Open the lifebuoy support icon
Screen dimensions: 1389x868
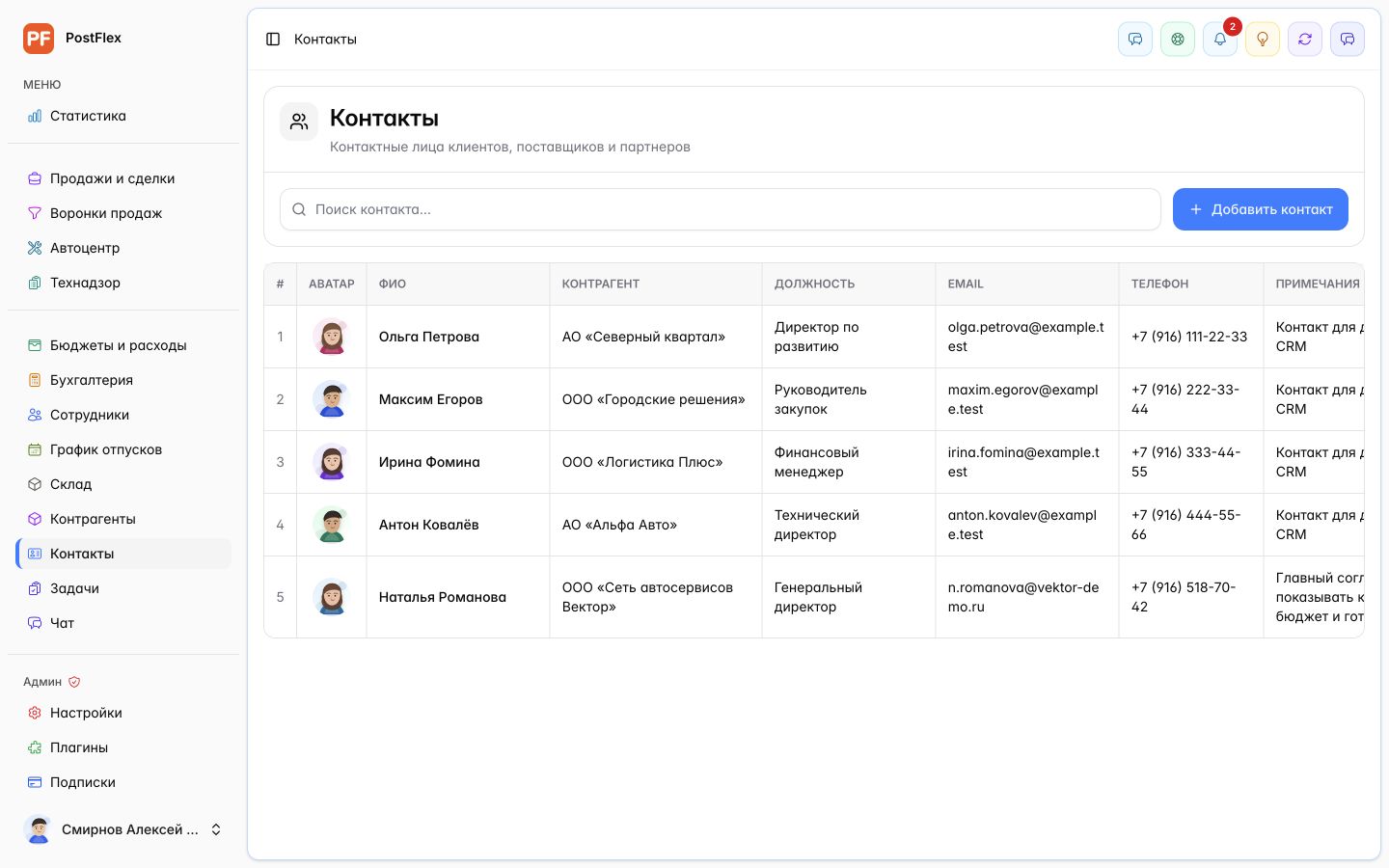[1178, 40]
